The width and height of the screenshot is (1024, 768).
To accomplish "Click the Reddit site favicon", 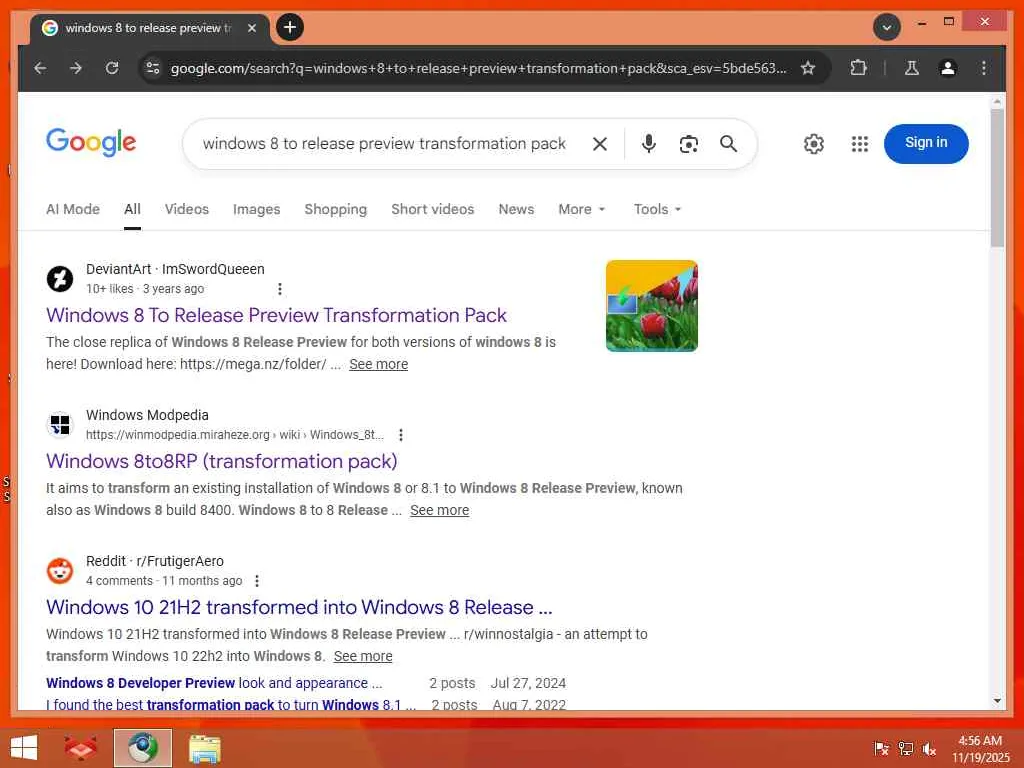I will 59,571.
